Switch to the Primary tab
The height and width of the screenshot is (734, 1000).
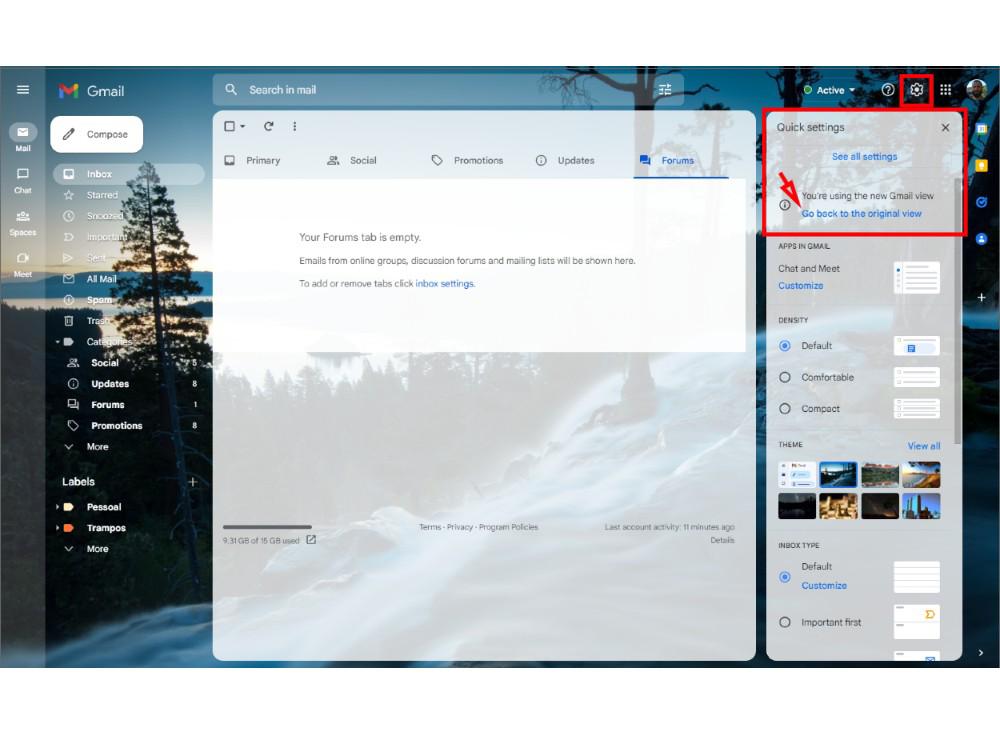(x=252, y=161)
